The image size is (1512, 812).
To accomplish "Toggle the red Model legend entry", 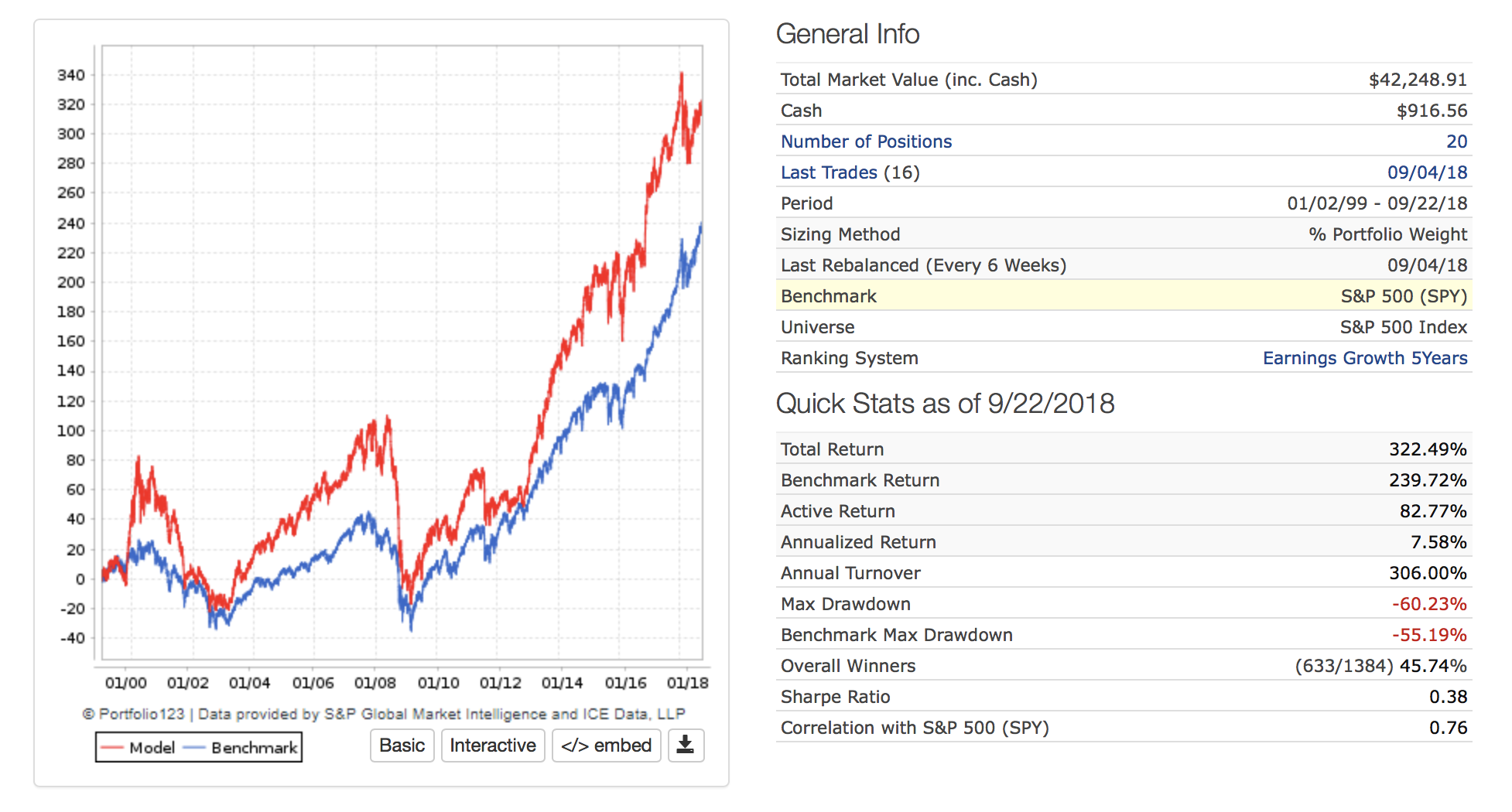I will point(139,748).
